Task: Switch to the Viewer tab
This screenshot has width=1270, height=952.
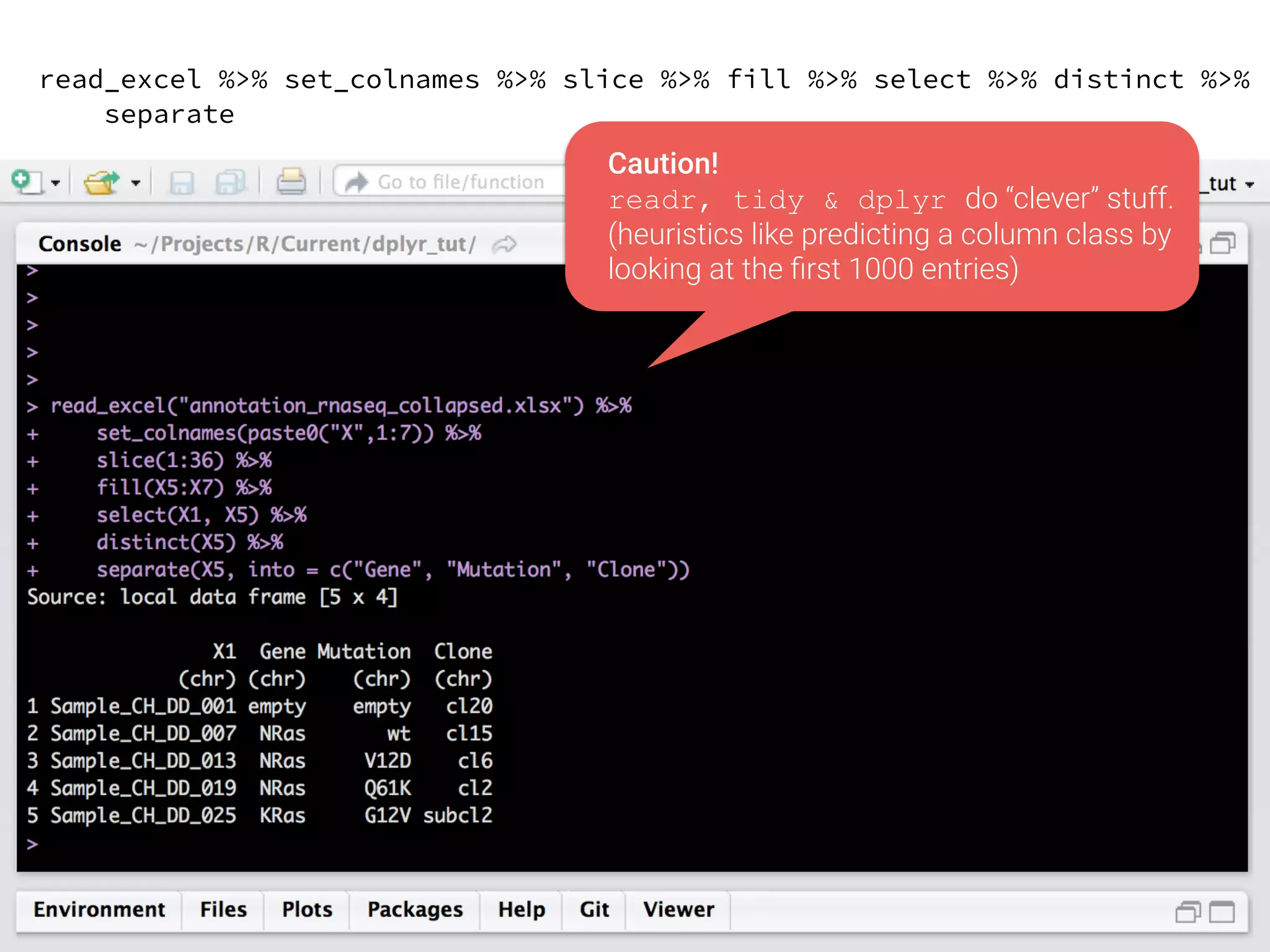Action: [x=678, y=910]
